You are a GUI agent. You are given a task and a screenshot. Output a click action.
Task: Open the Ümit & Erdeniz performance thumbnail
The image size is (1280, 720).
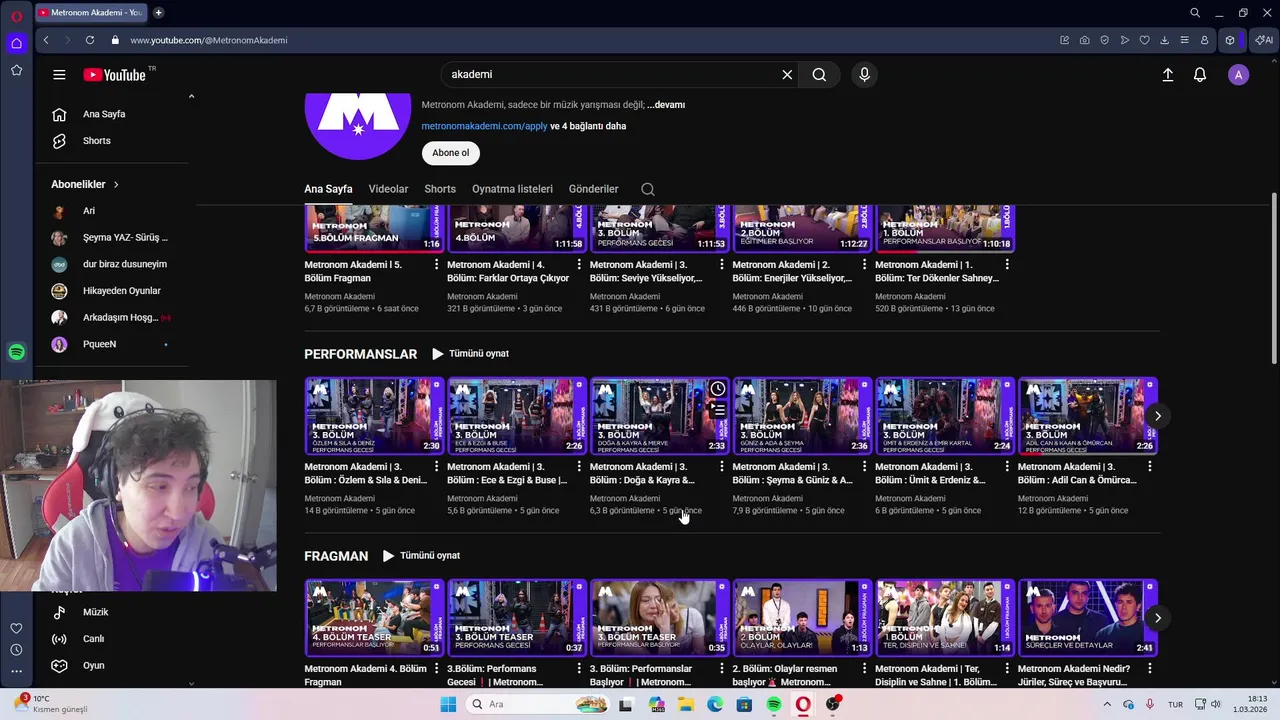[x=945, y=416]
